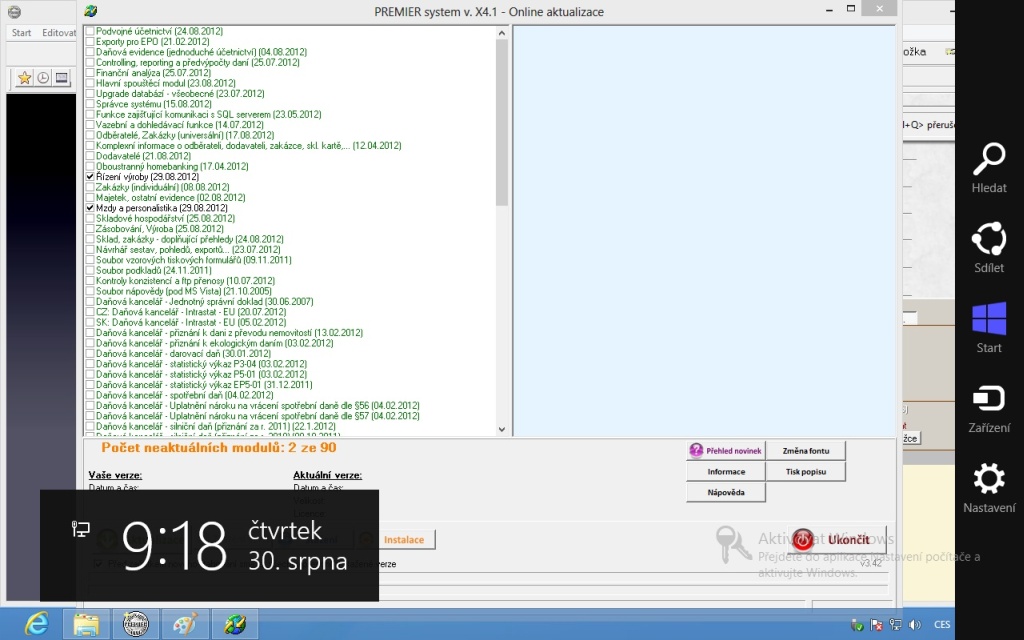Viewport: 1024px width, 640px height.
Task: Click the module list scroll-down arrow
Action: tap(502, 429)
